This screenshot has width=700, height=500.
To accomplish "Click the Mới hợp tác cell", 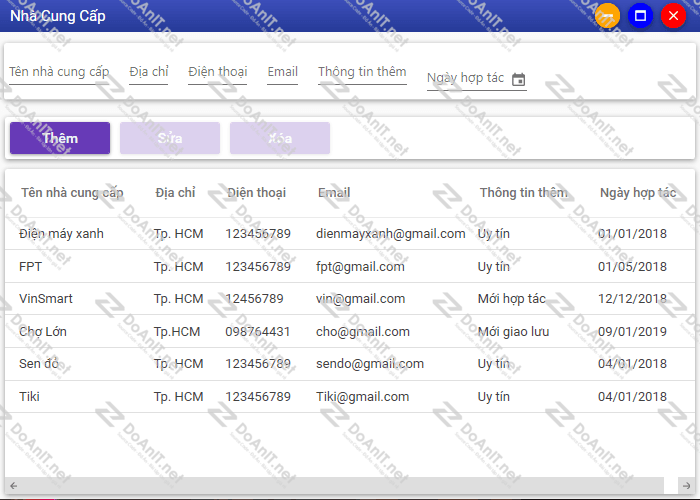I will pyautogui.click(x=512, y=299).
